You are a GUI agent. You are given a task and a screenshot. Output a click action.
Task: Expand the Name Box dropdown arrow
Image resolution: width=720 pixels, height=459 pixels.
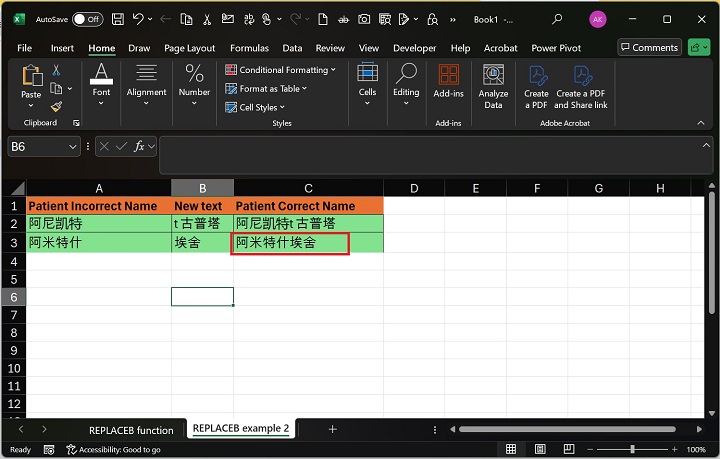pos(72,147)
